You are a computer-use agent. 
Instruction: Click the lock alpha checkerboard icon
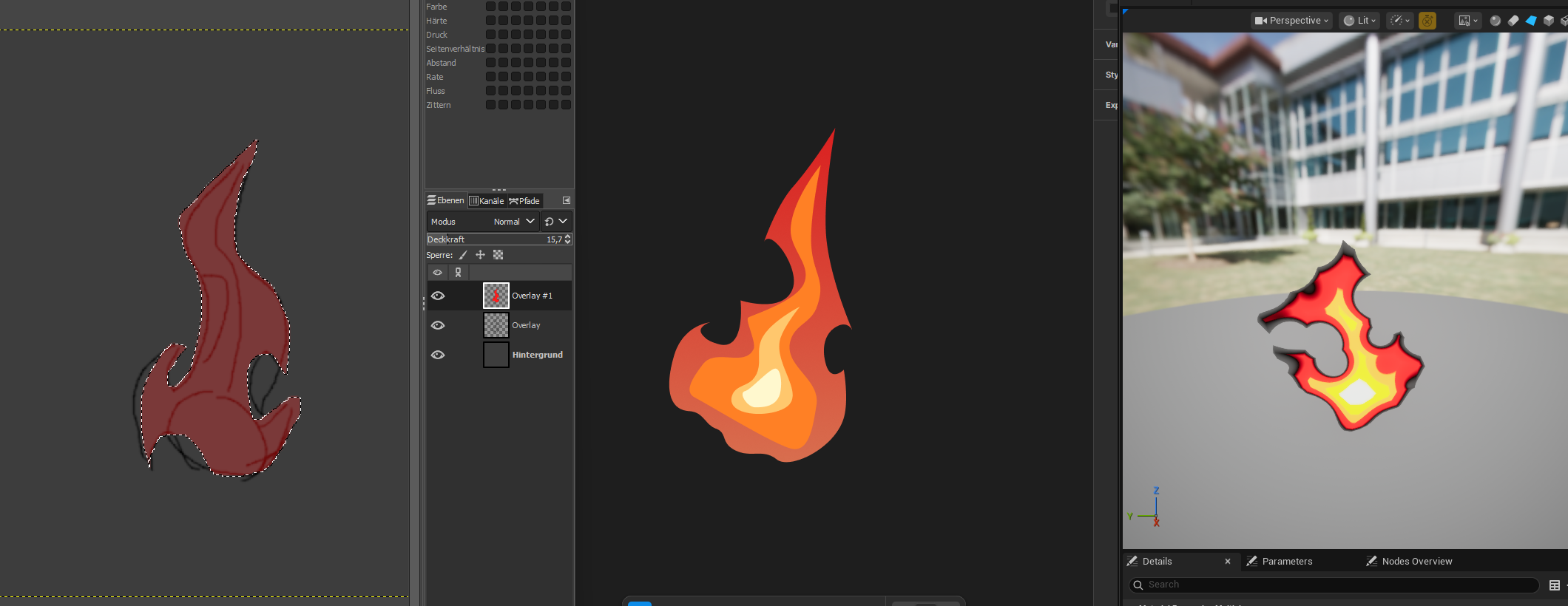[x=498, y=255]
